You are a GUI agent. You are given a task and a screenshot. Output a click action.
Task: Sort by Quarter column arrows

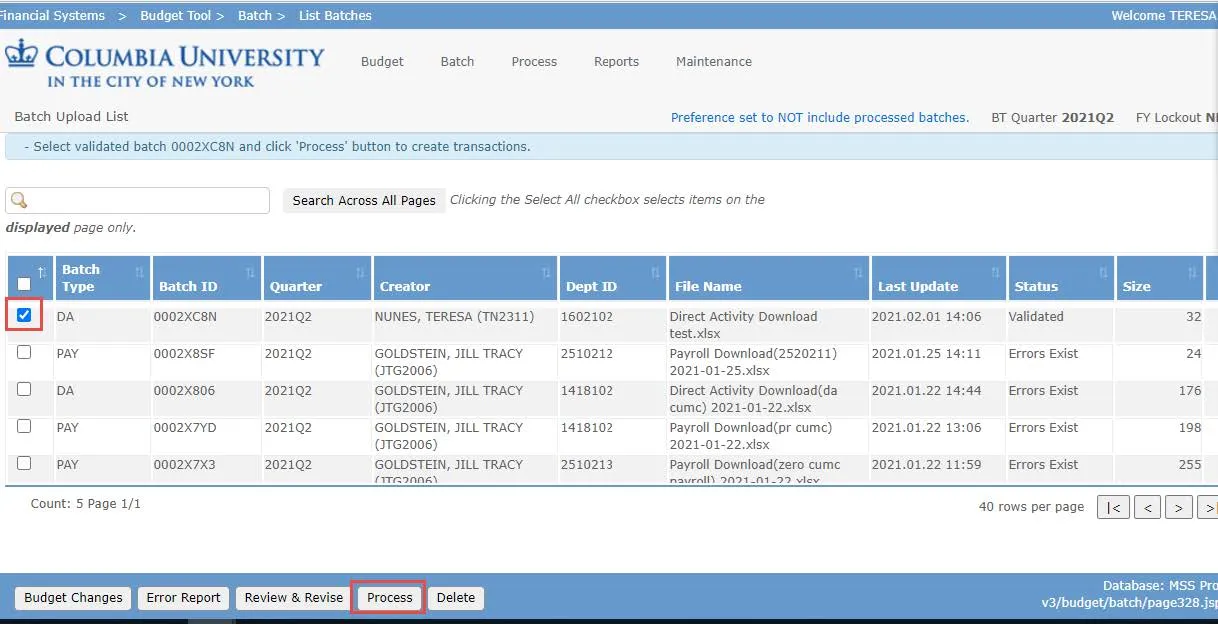click(361, 272)
